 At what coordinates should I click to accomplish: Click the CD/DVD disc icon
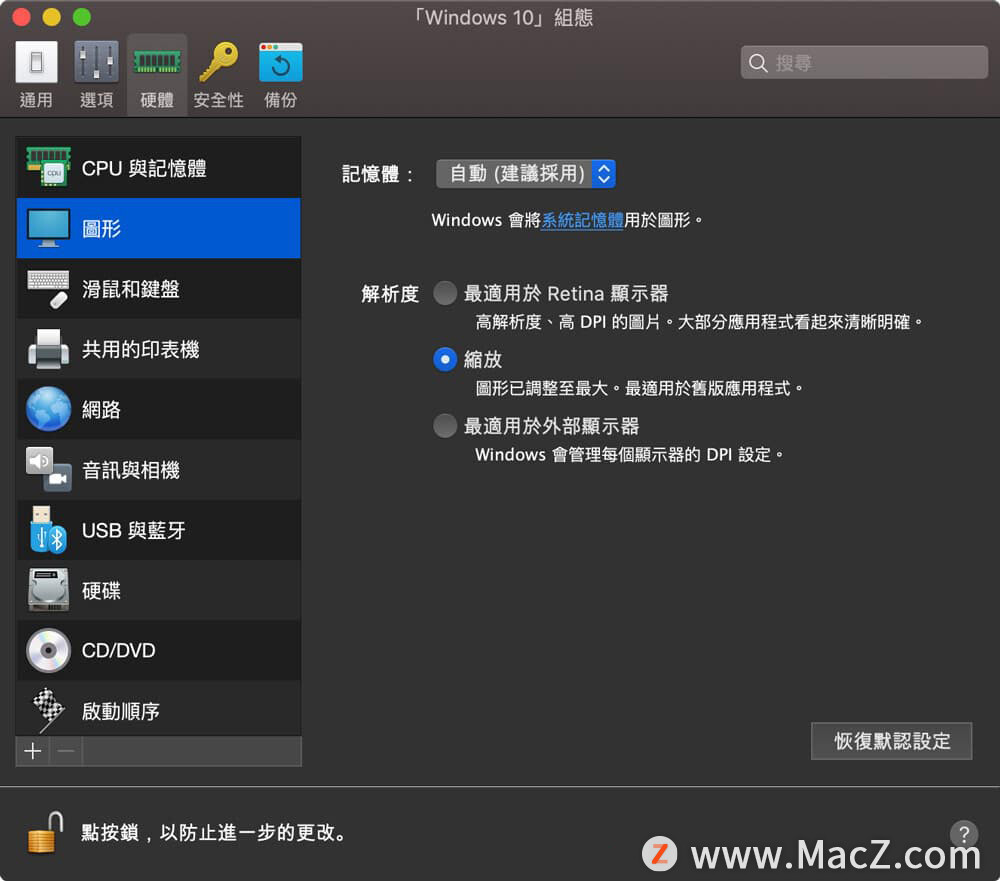[48, 650]
